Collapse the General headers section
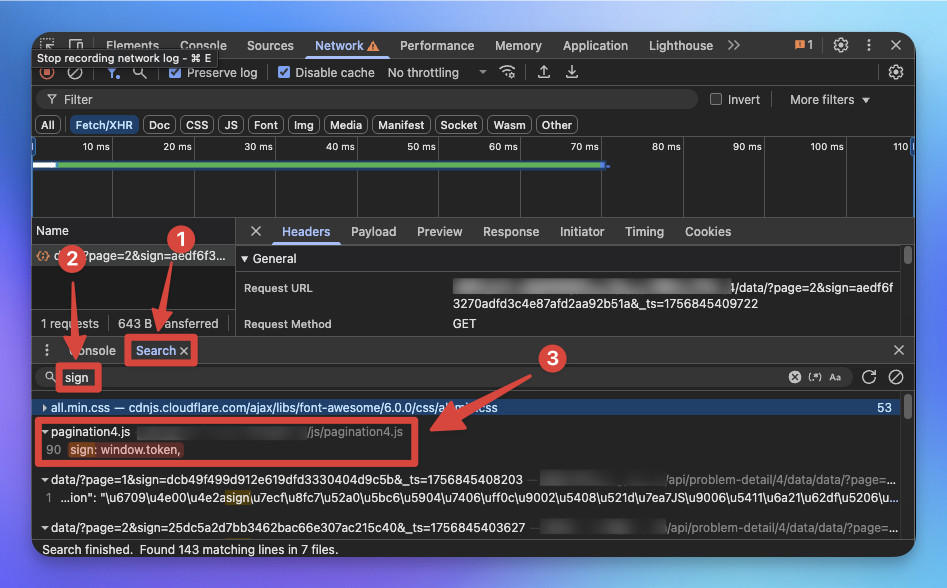Viewport: 947px width, 588px height. tap(245, 258)
